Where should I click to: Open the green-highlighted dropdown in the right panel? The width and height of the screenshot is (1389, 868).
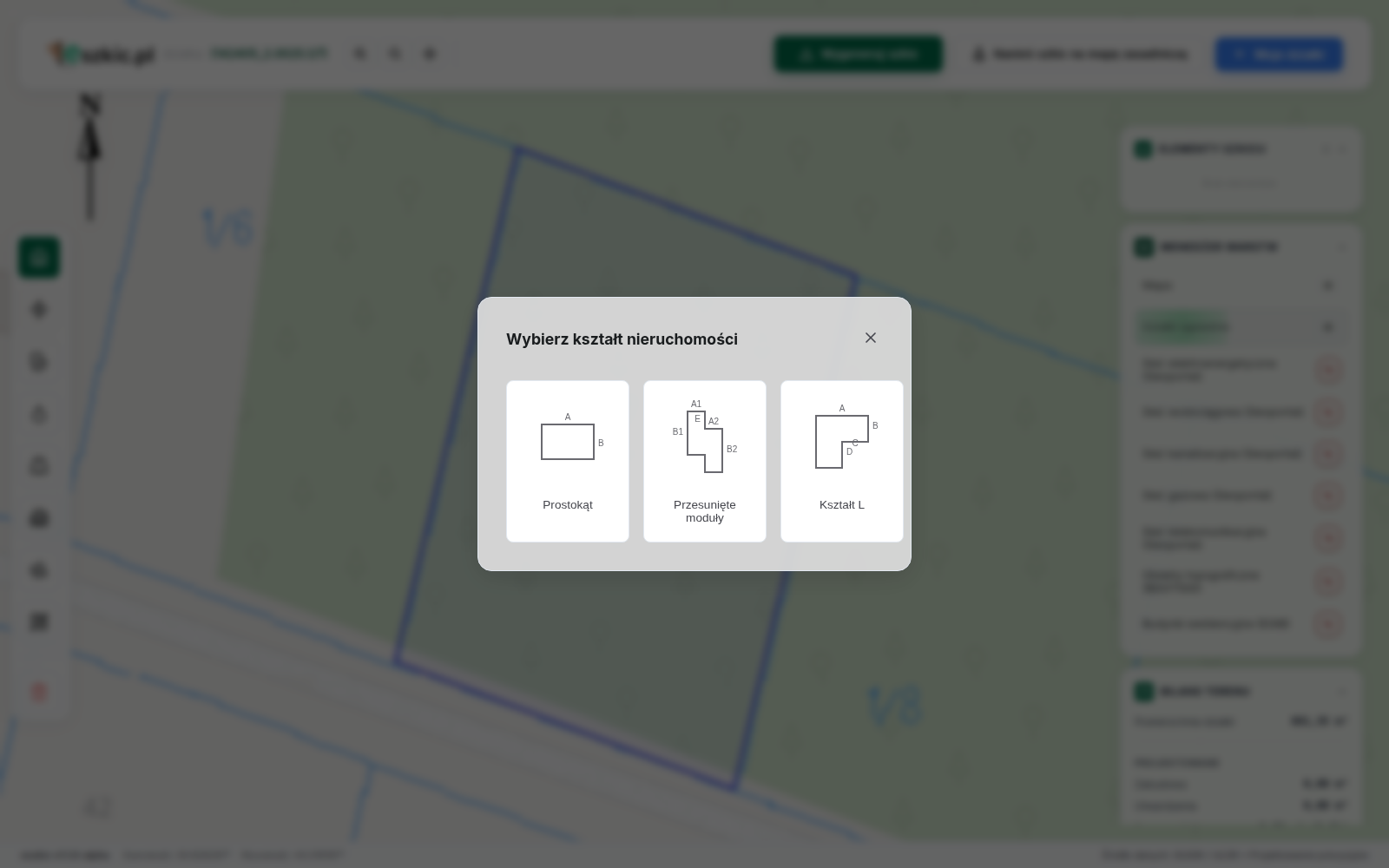pyautogui.click(x=1241, y=327)
